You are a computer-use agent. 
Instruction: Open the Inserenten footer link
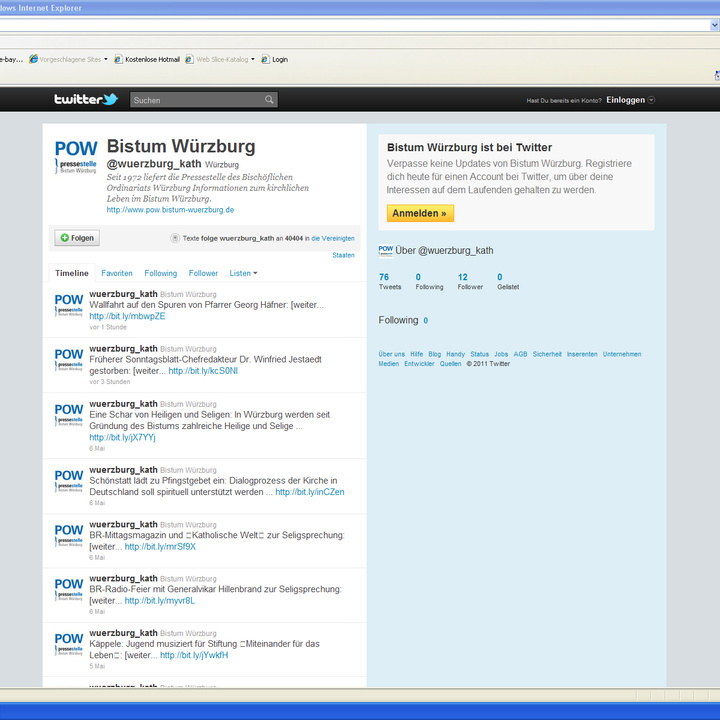pyautogui.click(x=582, y=354)
